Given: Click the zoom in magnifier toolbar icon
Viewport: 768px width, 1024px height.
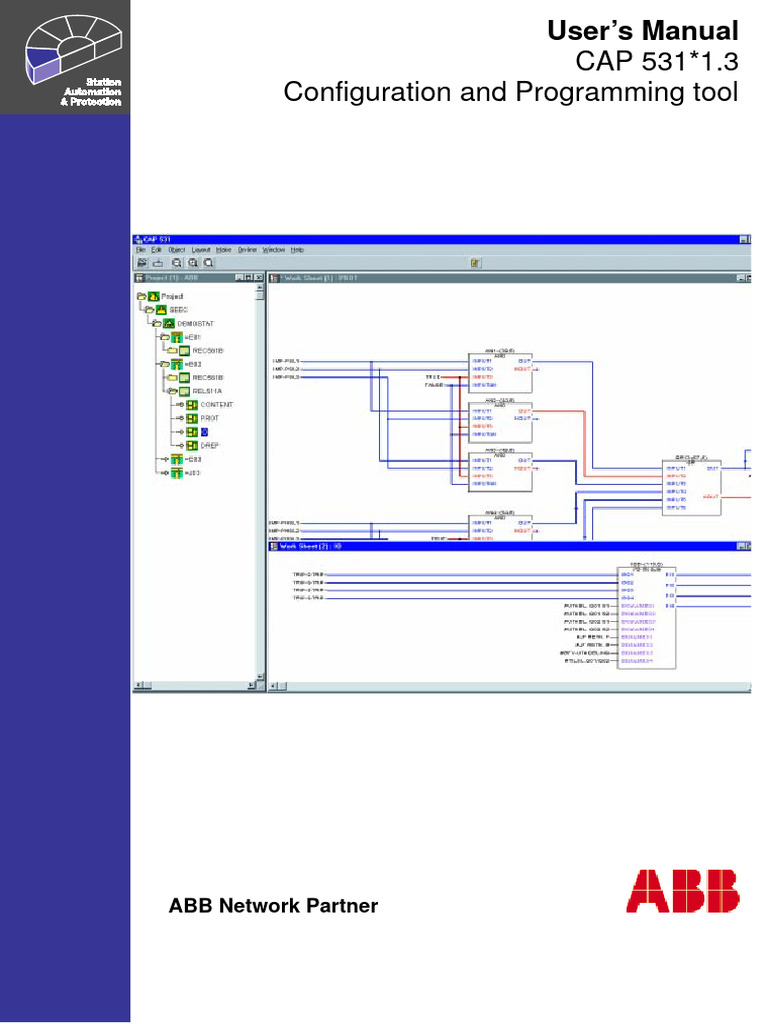Looking at the screenshot, I should pos(193,263).
